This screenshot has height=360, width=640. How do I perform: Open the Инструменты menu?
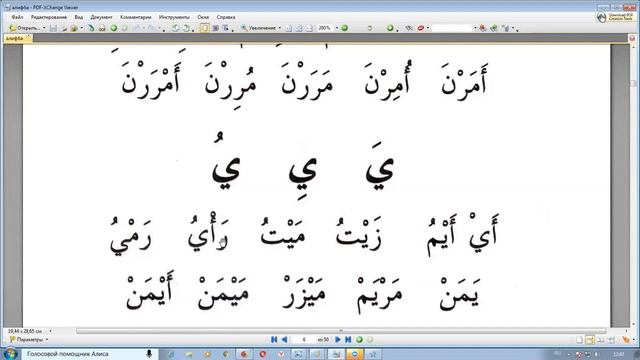[x=174, y=17]
